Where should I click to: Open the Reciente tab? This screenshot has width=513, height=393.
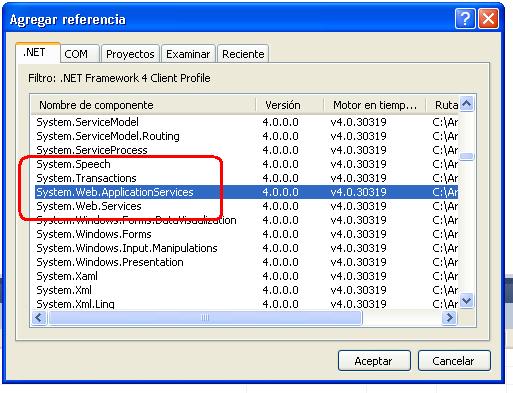243,54
